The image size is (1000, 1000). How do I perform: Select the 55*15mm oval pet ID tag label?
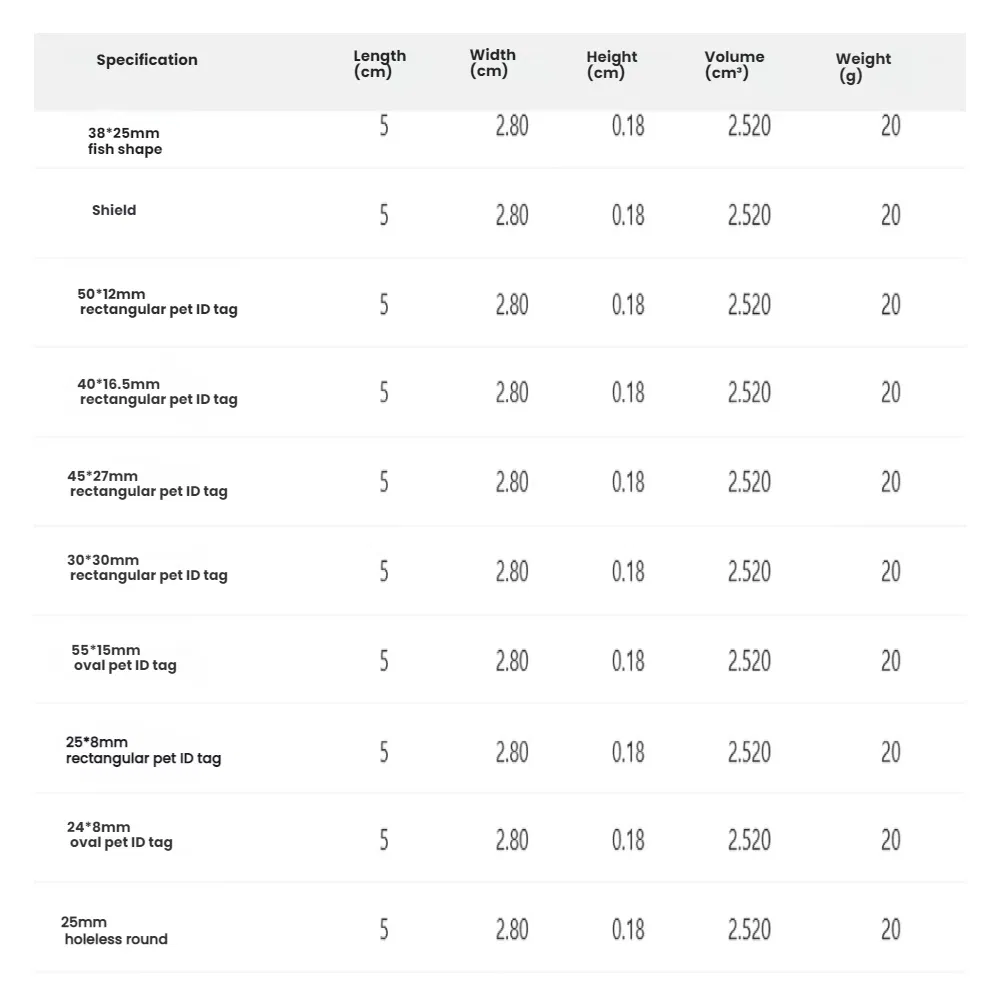[x=125, y=658]
